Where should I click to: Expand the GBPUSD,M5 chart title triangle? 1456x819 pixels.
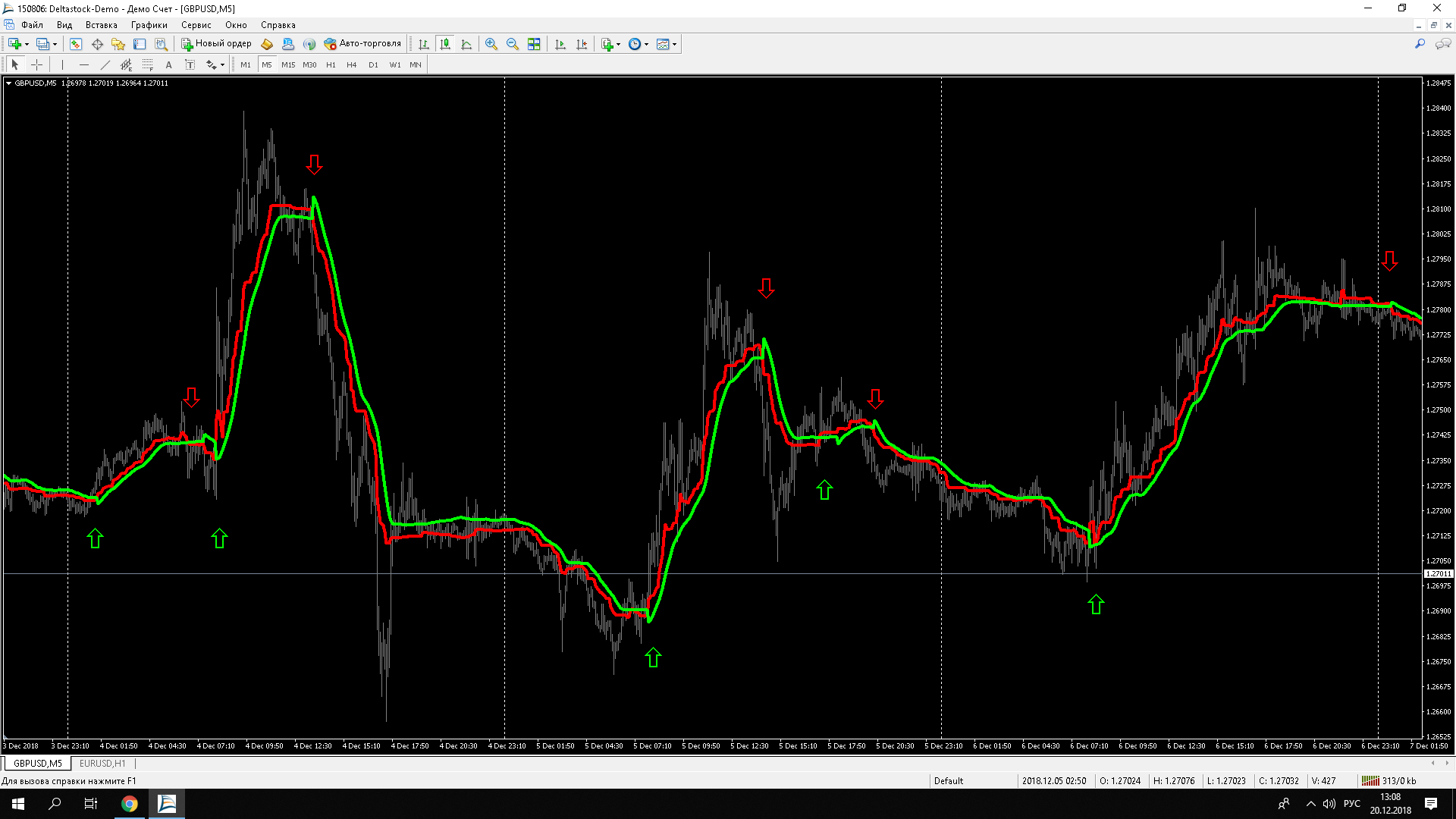(9, 83)
